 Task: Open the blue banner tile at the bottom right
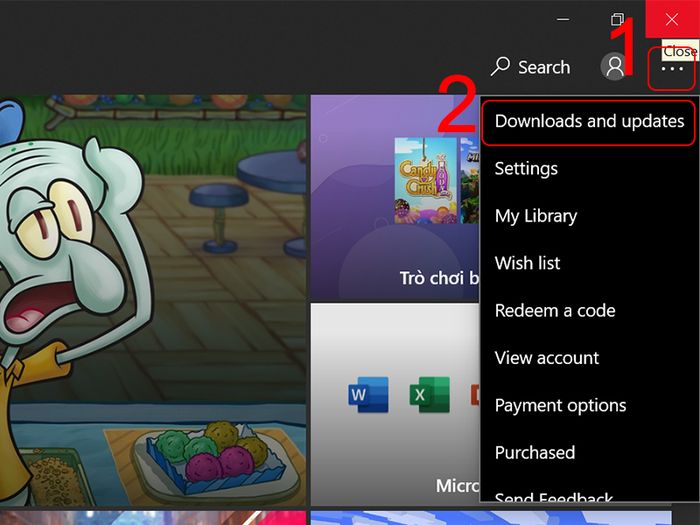point(491,518)
